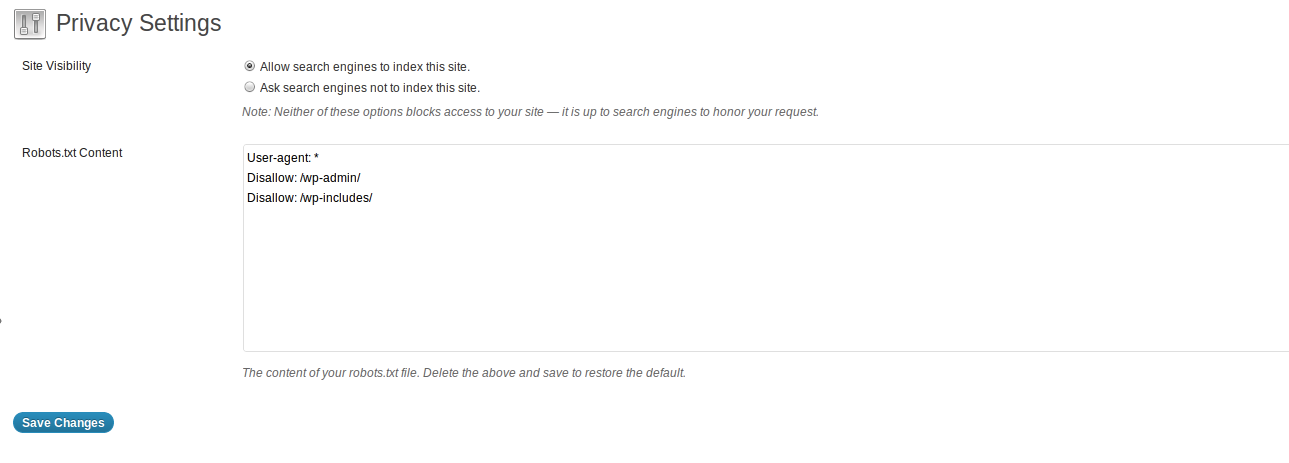Click the 'Privacy Settings' page heading
The image size is (1289, 463).
[139, 22]
